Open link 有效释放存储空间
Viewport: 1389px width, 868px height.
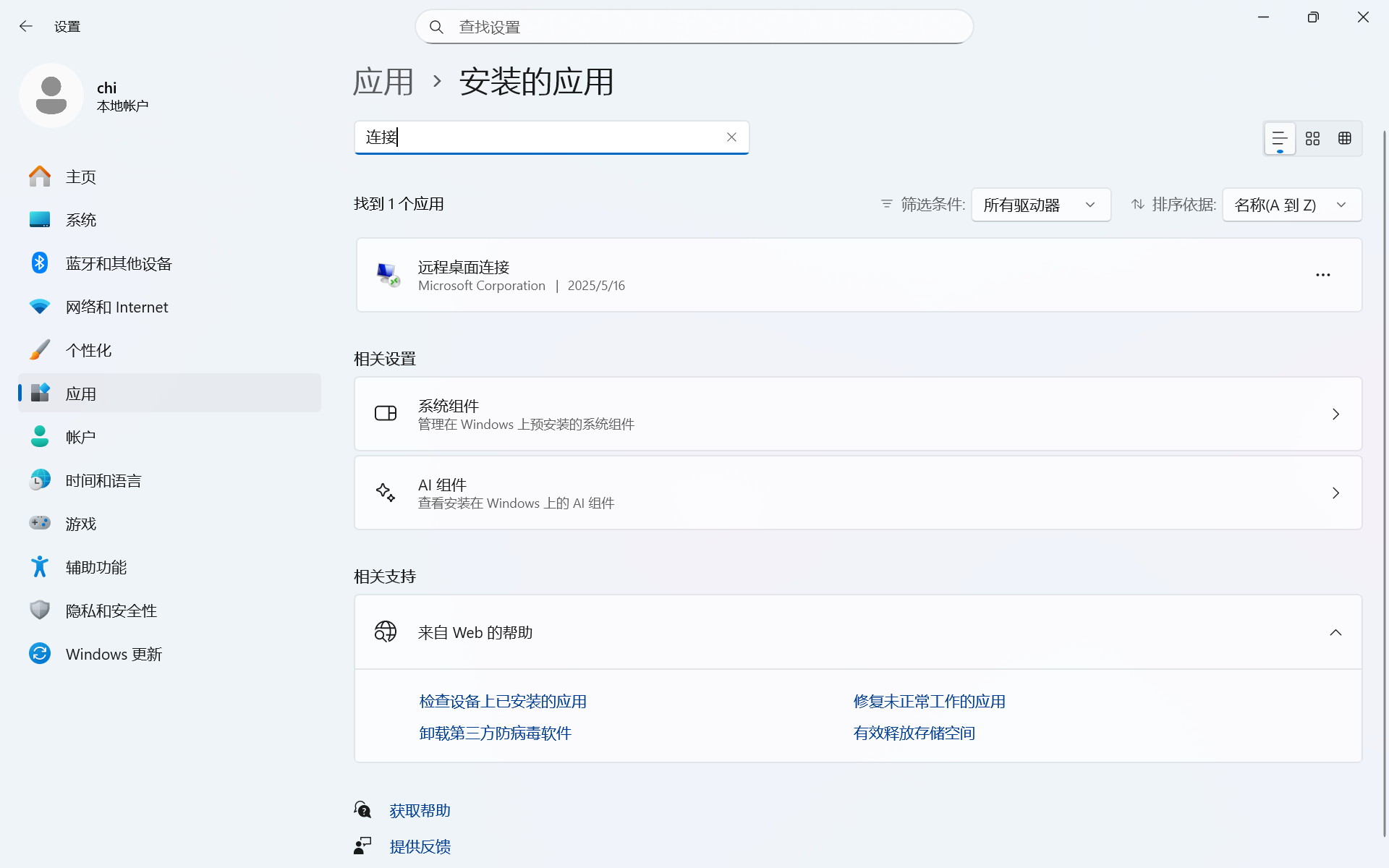(x=914, y=733)
